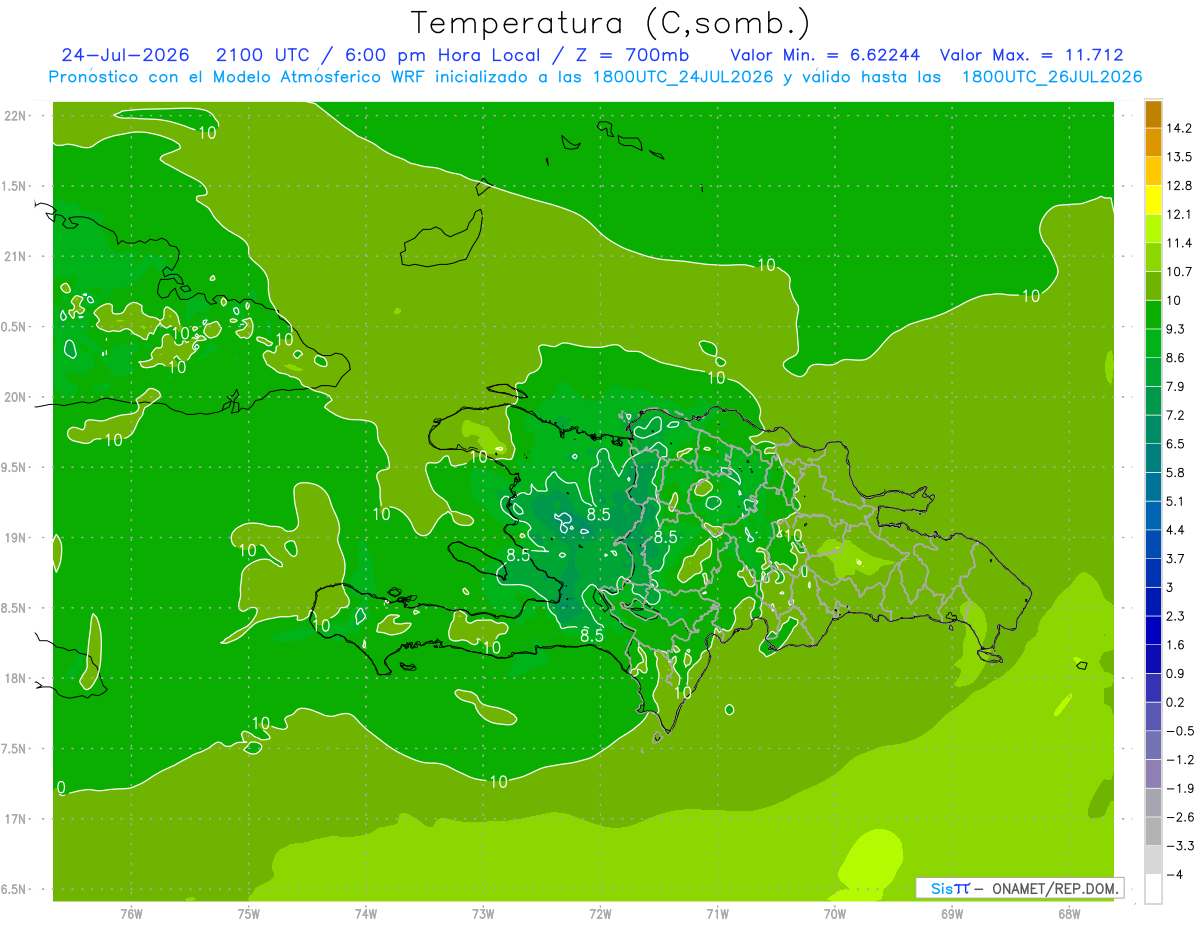Click longitude axis label "69W"
Viewport: 1200px width, 927px height.
point(951,913)
